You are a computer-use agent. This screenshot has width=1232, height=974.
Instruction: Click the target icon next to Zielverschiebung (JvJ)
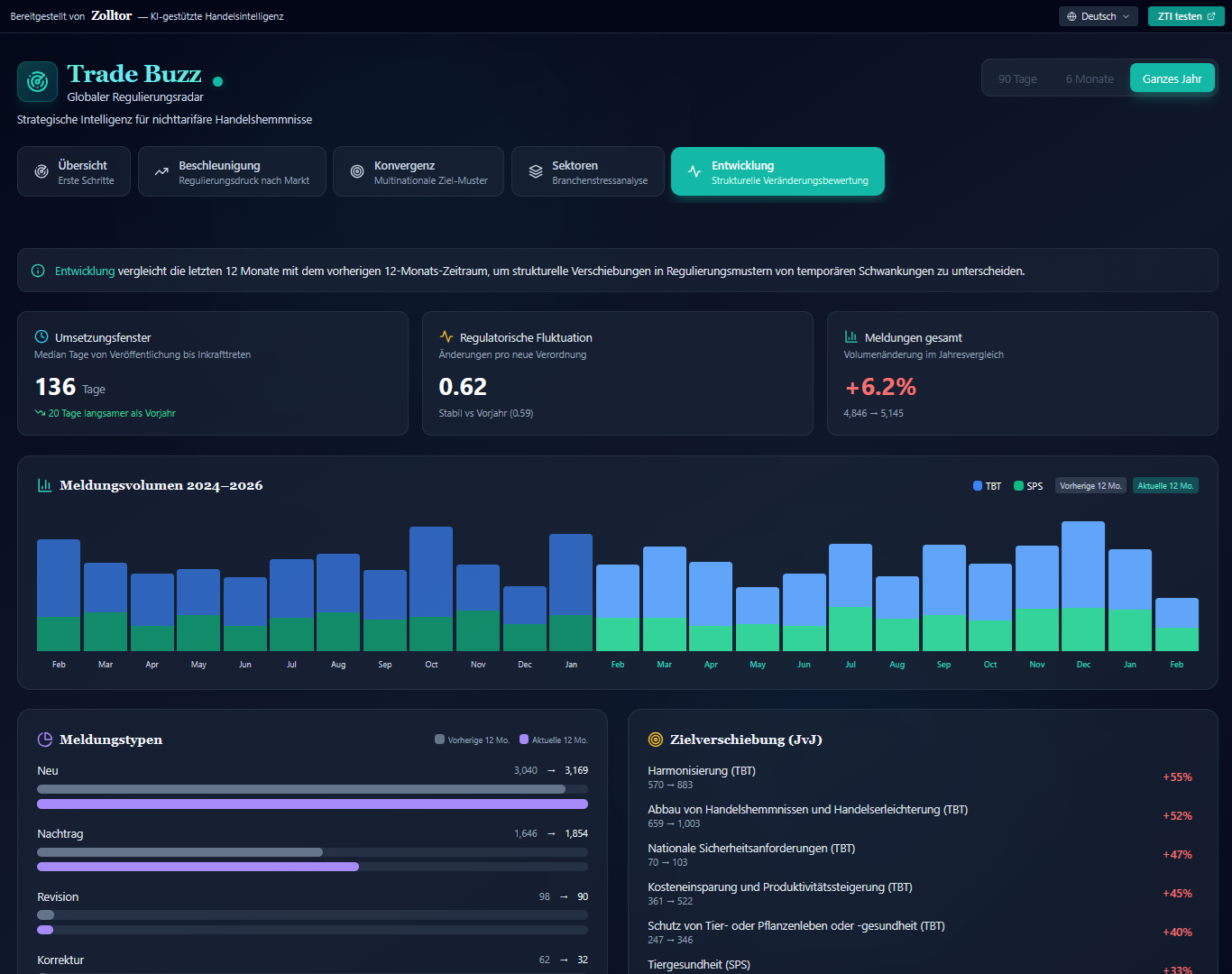coord(656,739)
